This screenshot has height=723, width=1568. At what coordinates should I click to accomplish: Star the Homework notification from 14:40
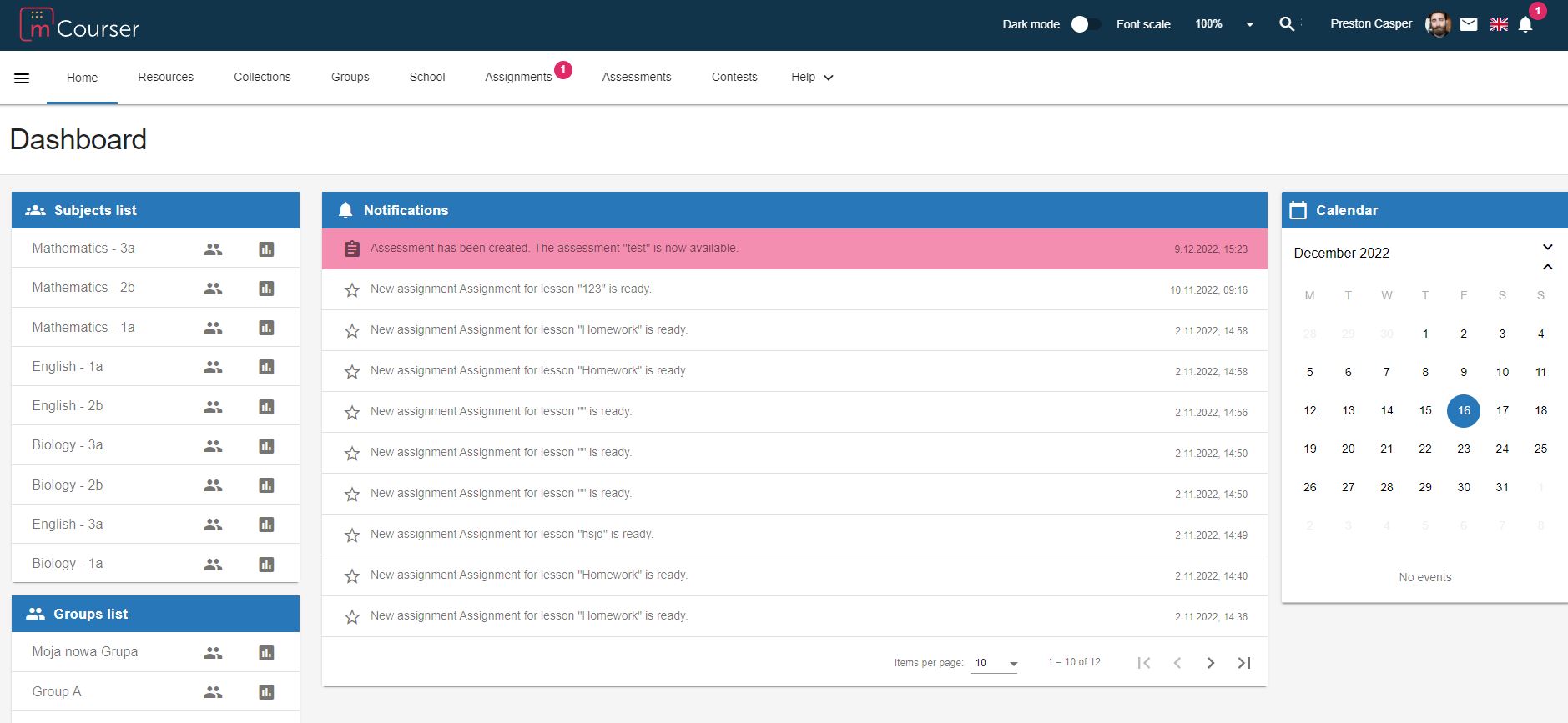(x=352, y=576)
